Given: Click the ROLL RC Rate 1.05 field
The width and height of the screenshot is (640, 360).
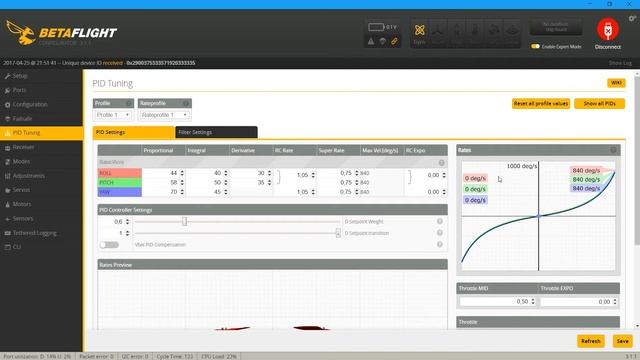Looking at the screenshot, I should (x=299, y=175).
